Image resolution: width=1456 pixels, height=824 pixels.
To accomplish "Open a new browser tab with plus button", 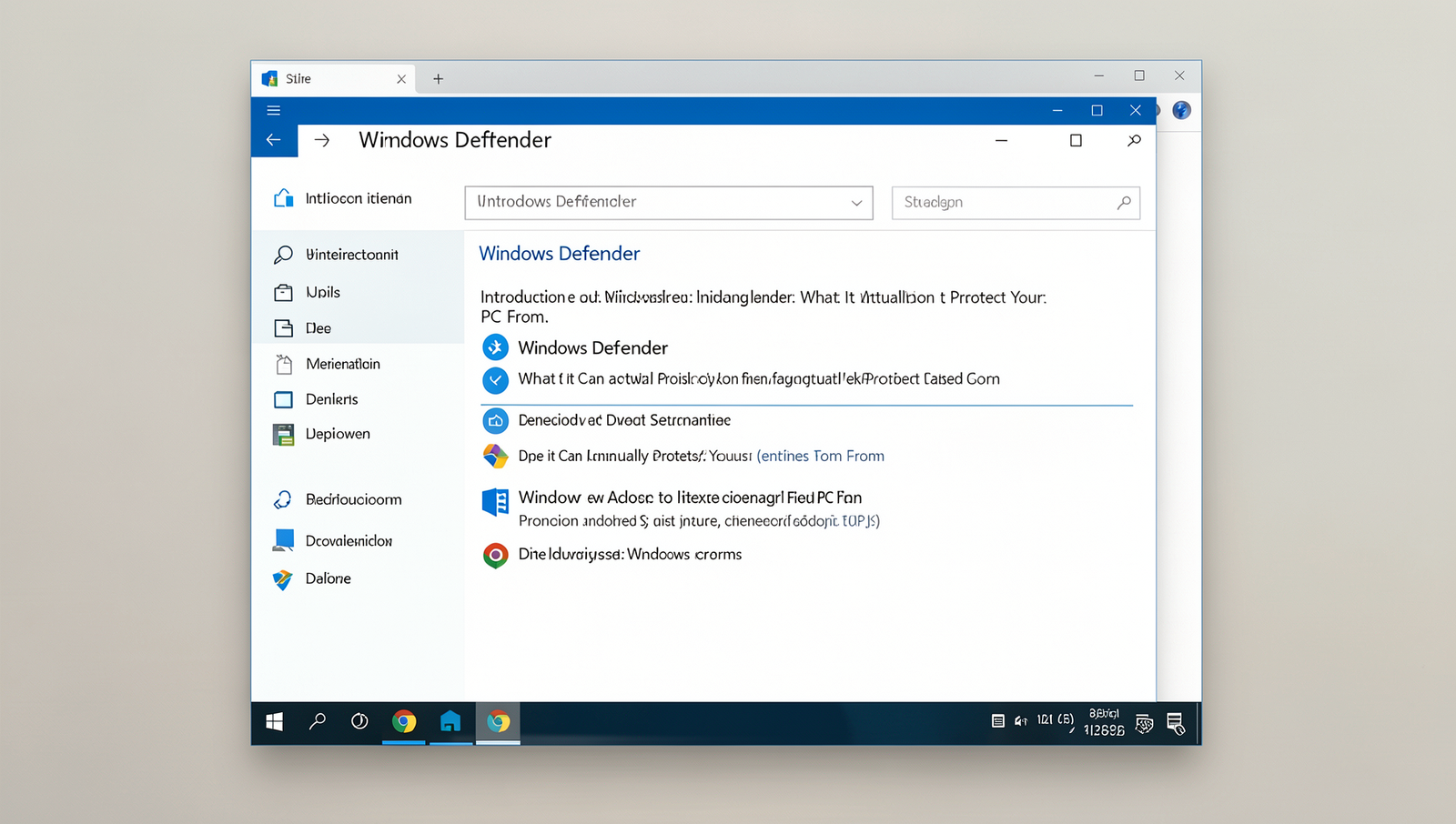I will [438, 79].
